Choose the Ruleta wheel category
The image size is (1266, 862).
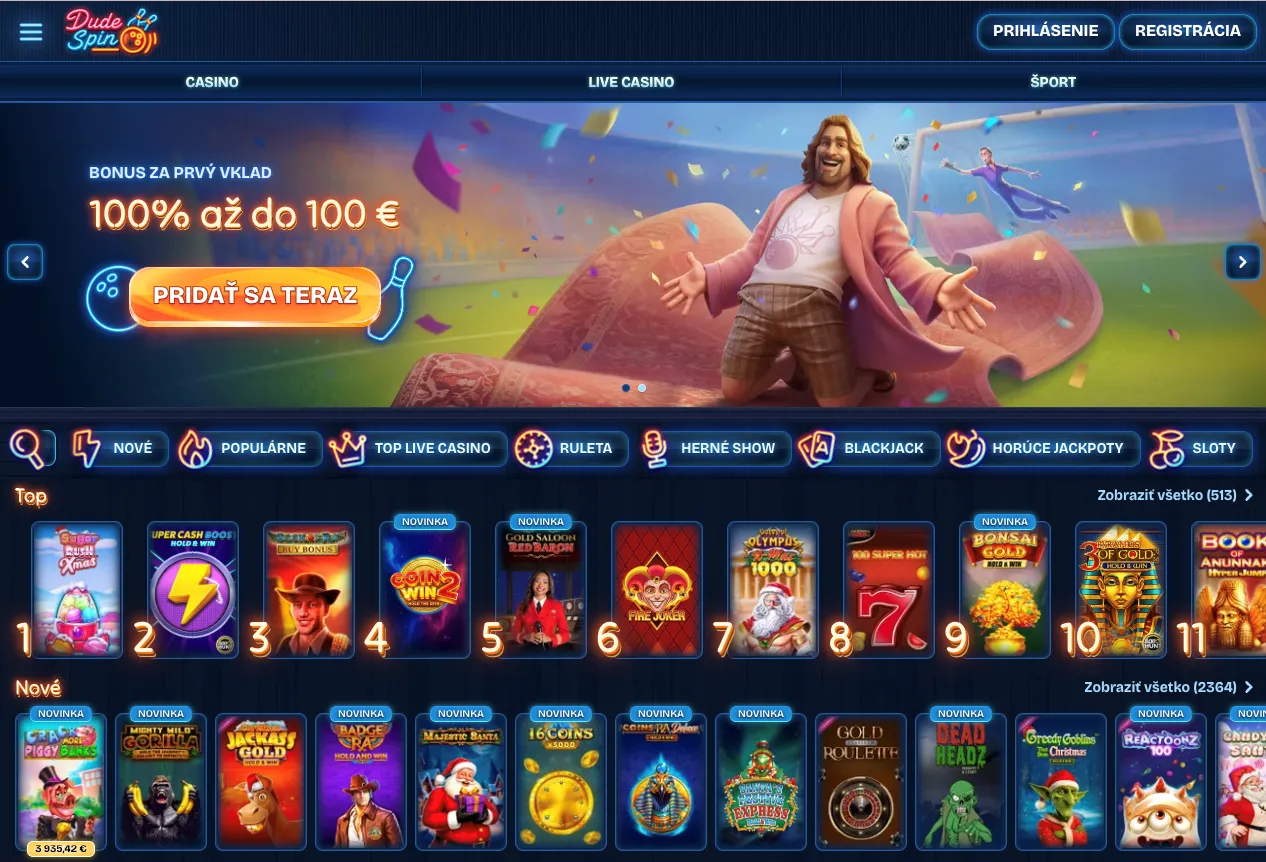coord(570,448)
